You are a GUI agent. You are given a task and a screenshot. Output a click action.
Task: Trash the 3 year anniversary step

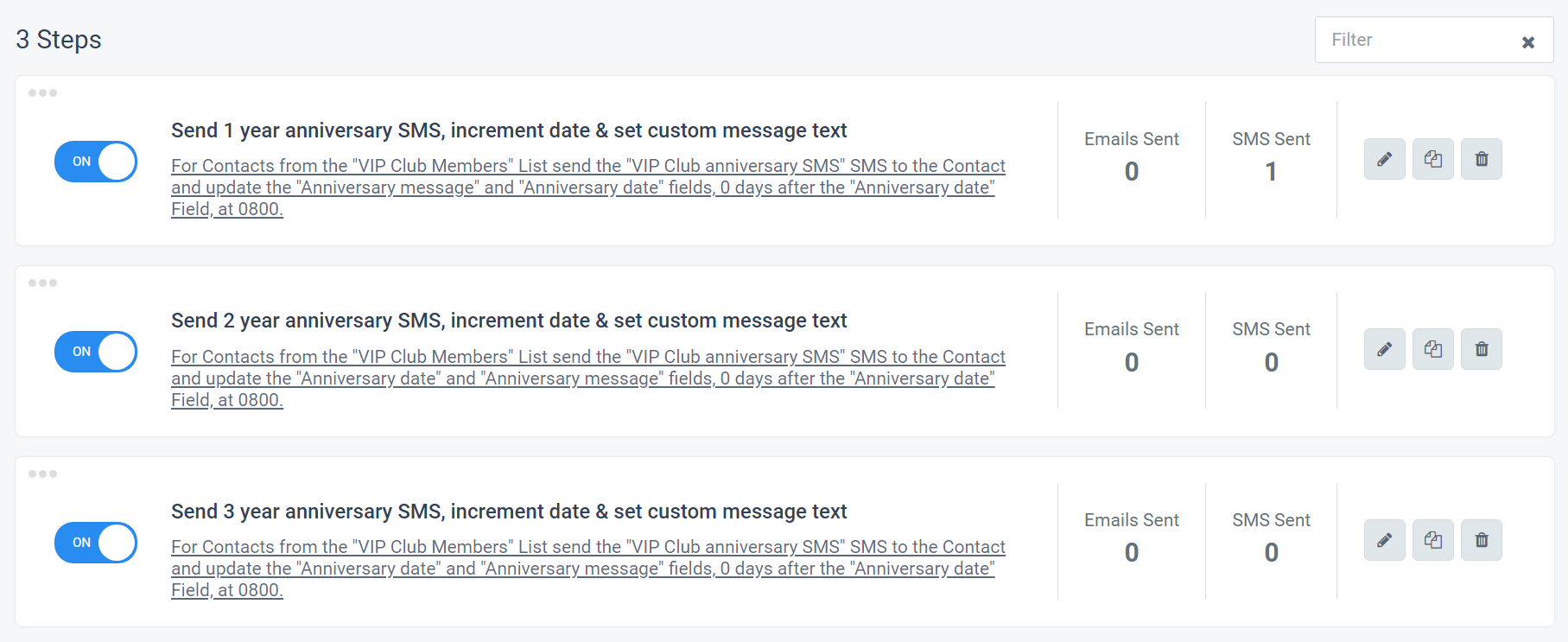point(1482,540)
